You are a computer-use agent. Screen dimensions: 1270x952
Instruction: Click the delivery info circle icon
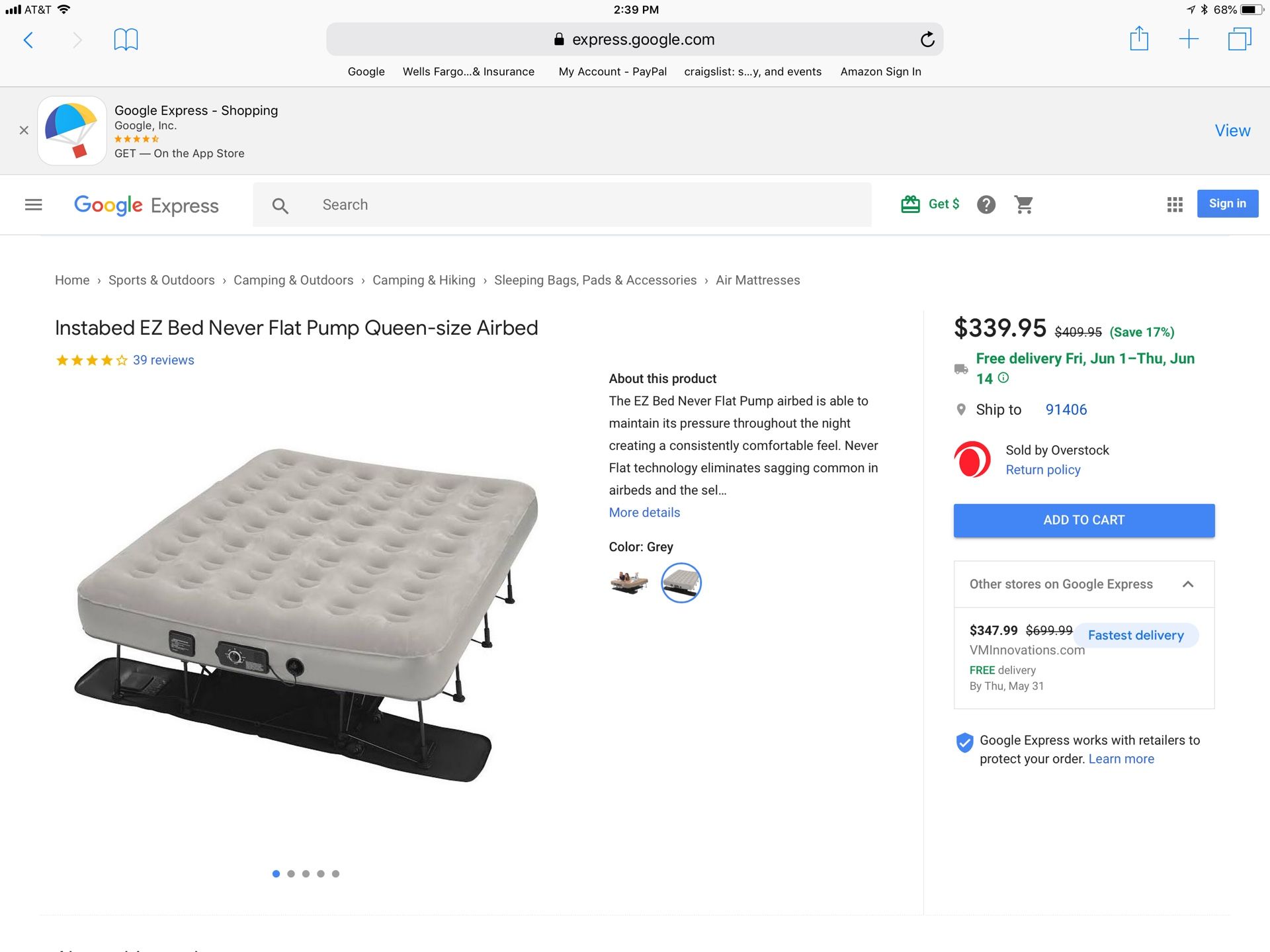coord(1003,378)
